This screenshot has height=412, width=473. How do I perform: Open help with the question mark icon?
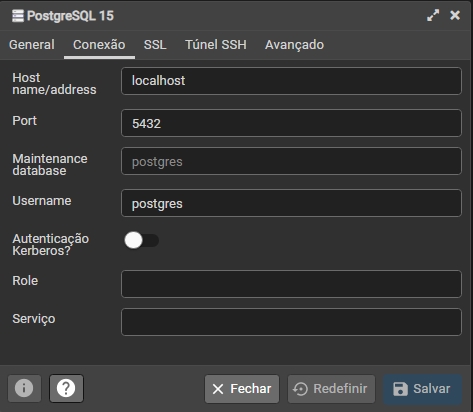[x=66, y=388]
